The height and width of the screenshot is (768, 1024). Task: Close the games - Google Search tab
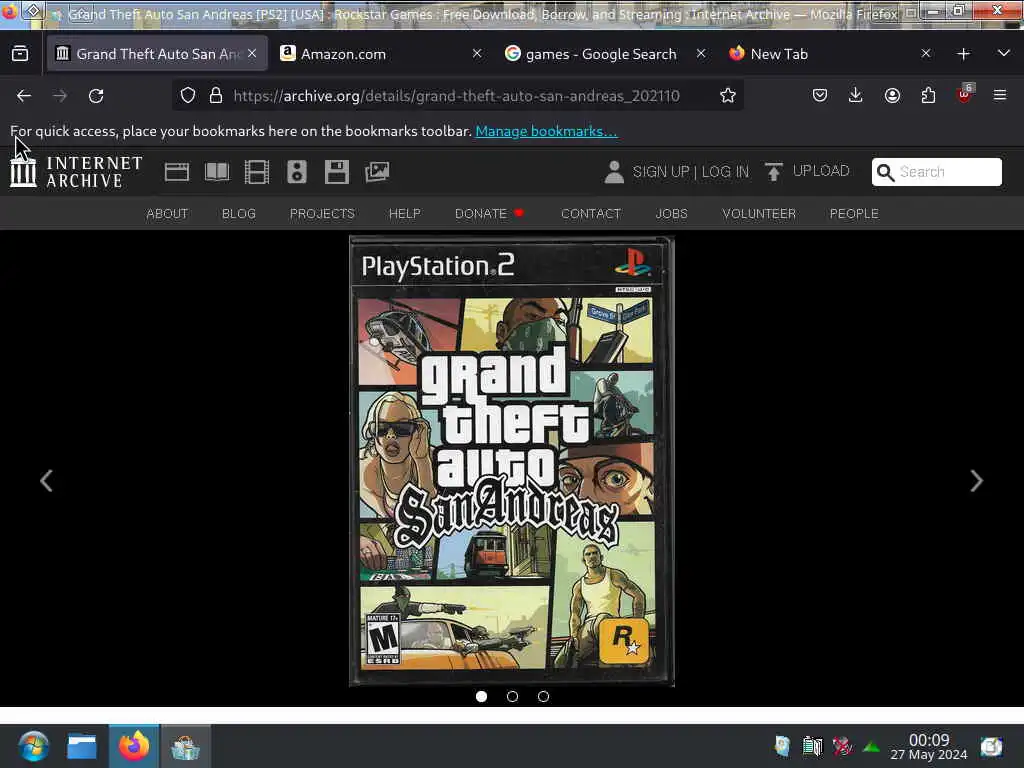pyautogui.click(x=701, y=54)
